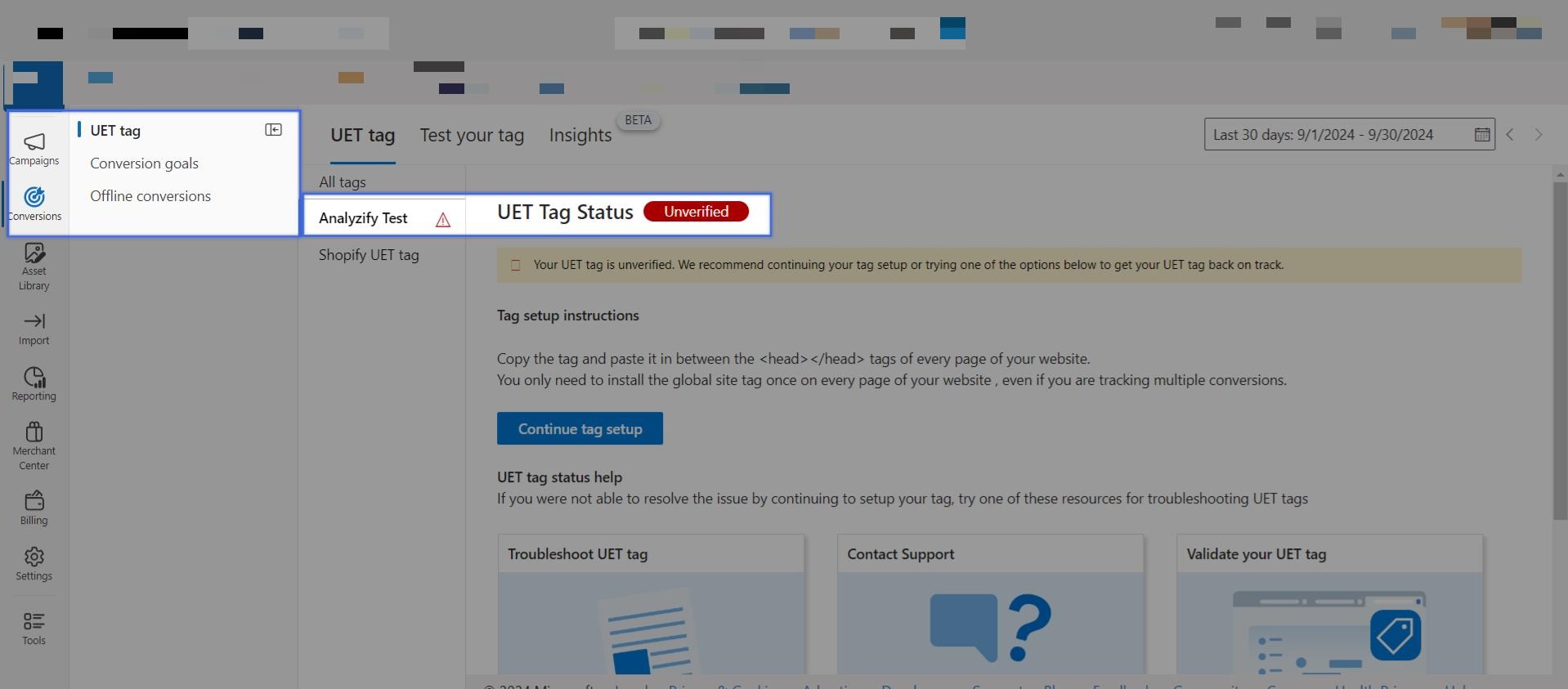Collapse the side panel with collapse icon
The width and height of the screenshot is (1568, 689).
click(274, 130)
